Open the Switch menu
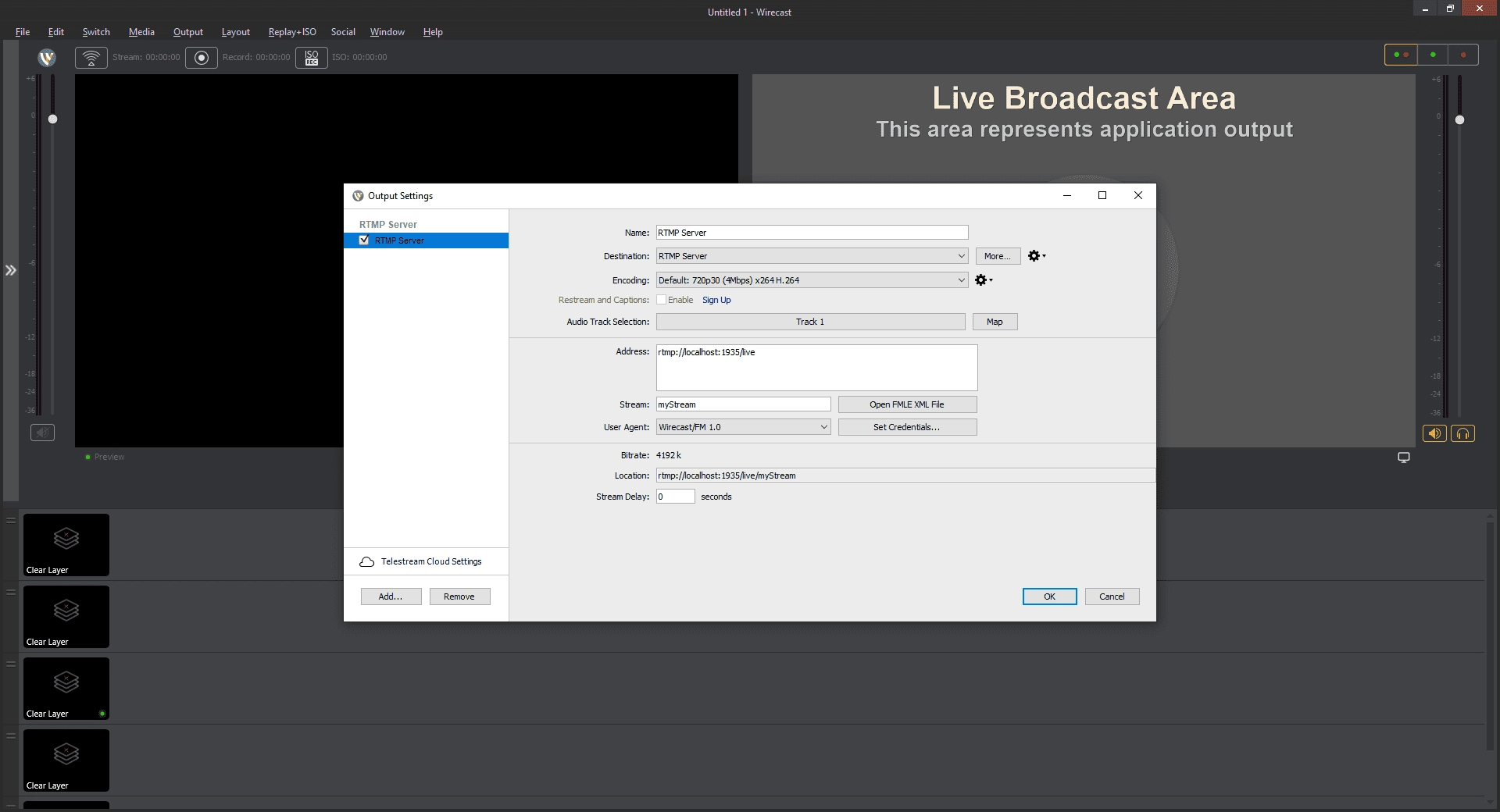1500x812 pixels. [96, 32]
